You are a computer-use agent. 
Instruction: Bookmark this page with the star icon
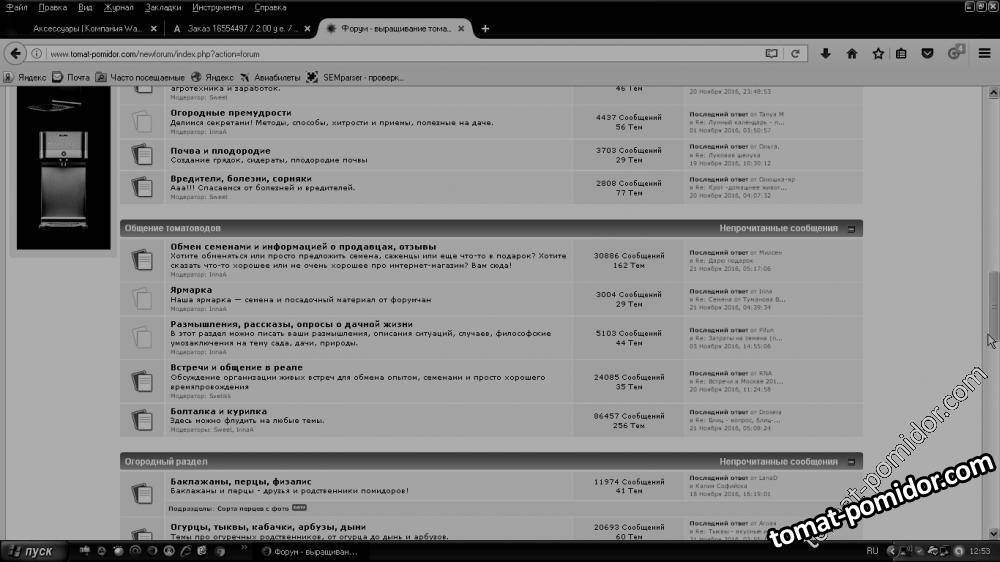pyautogui.click(x=877, y=53)
